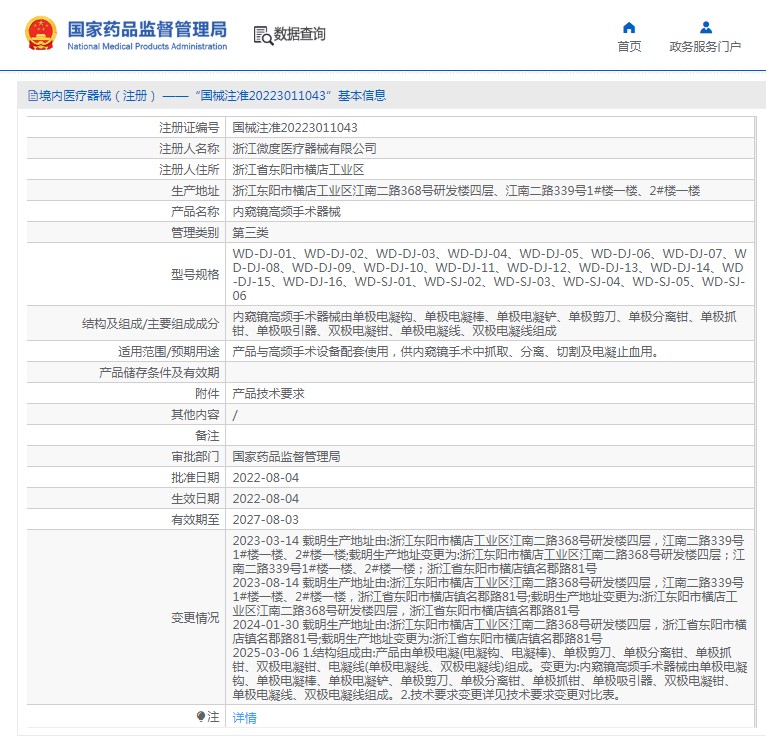Click the 产品名称 row label

(195, 211)
